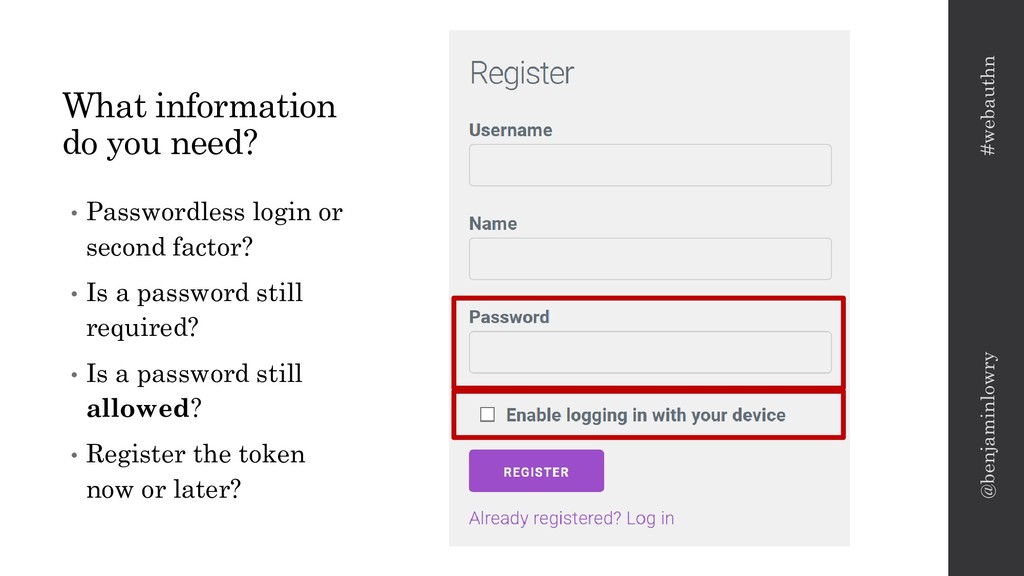Tick the device login checkbox
Viewport: 1024px width, 576px height.
(x=488, y=415)
